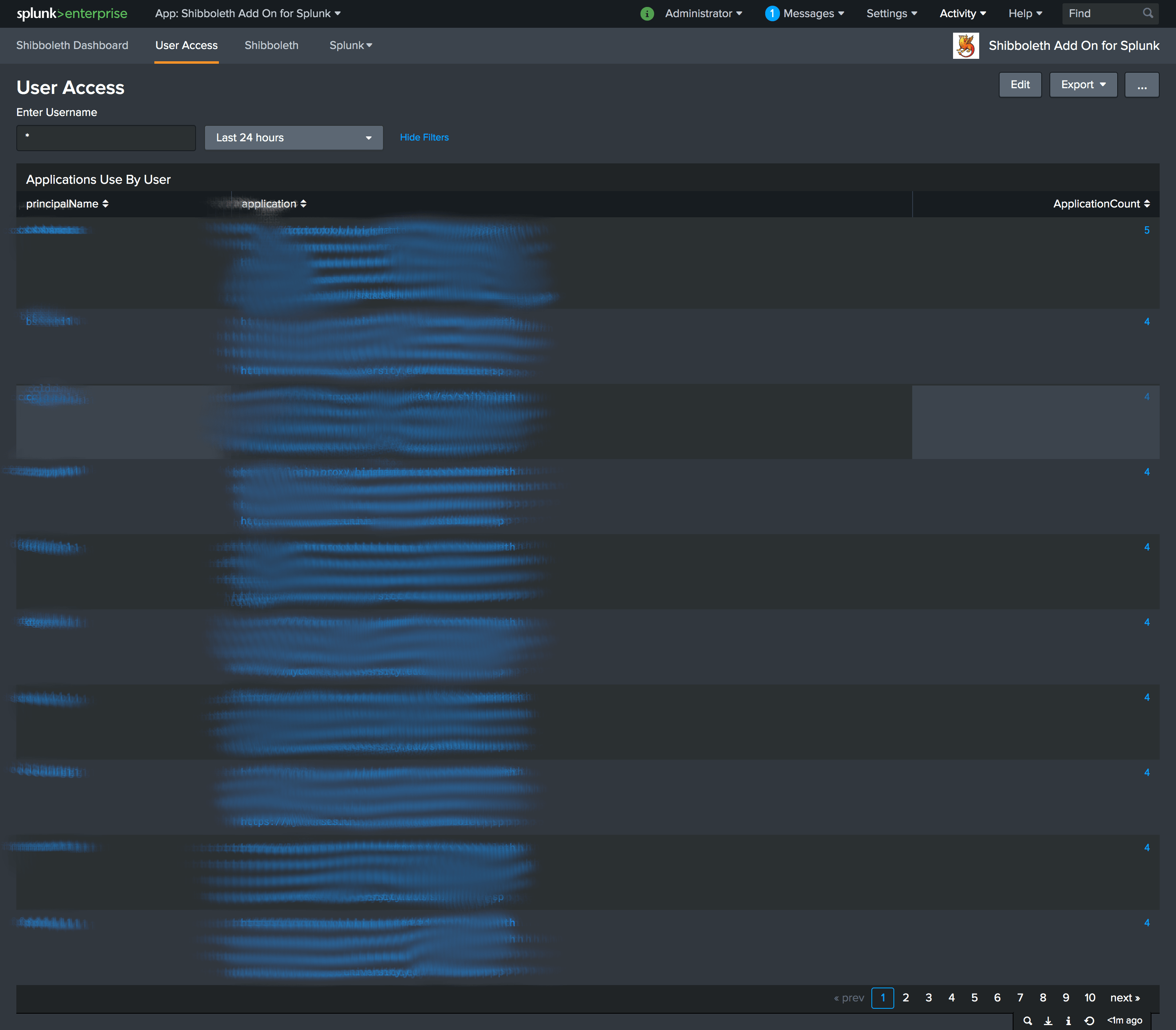Click the Hide Filters link
This screenshot has height=1030, width=1176.
click(424, 137)
